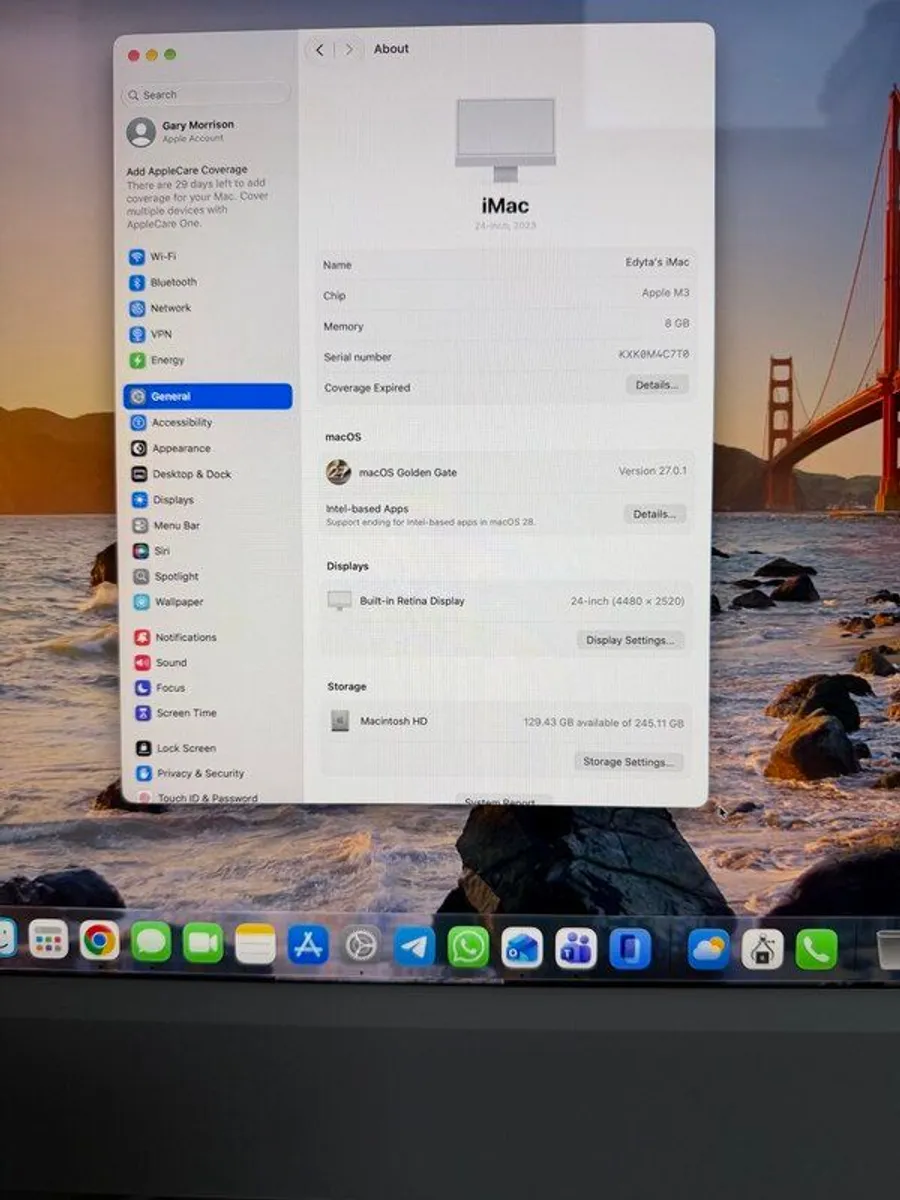
Task: Open Microsoft Outlook from the Dock
Action: [522, 948]
